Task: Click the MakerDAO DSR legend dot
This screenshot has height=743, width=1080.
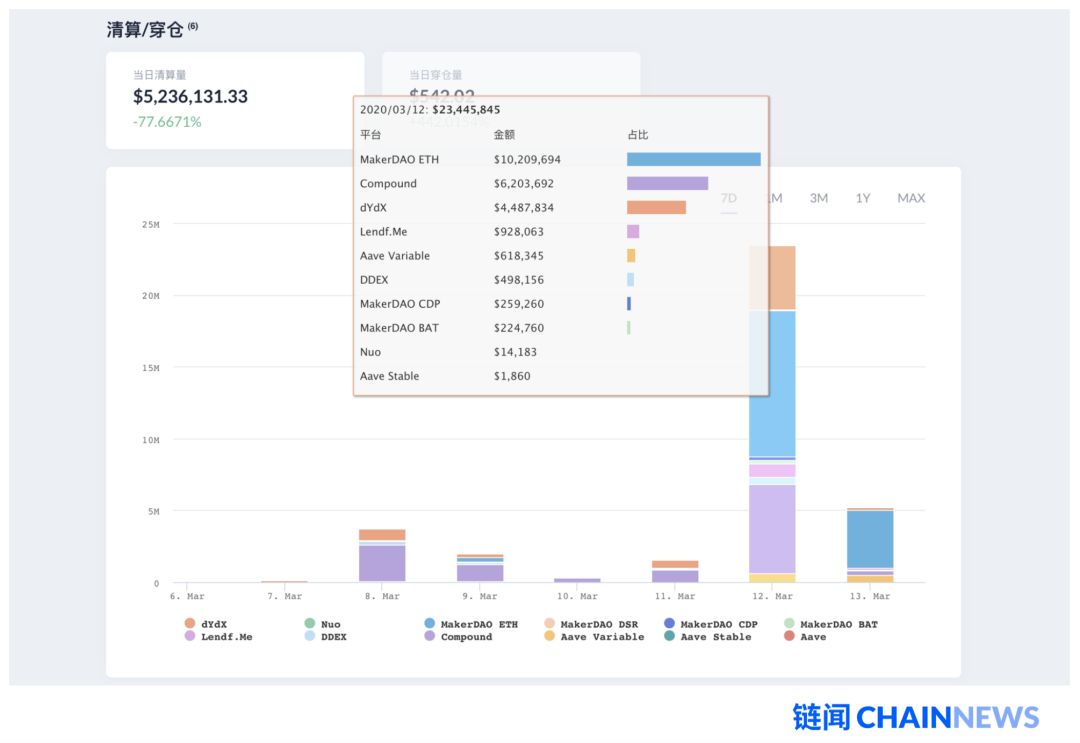Action: [x=550, y=624]
